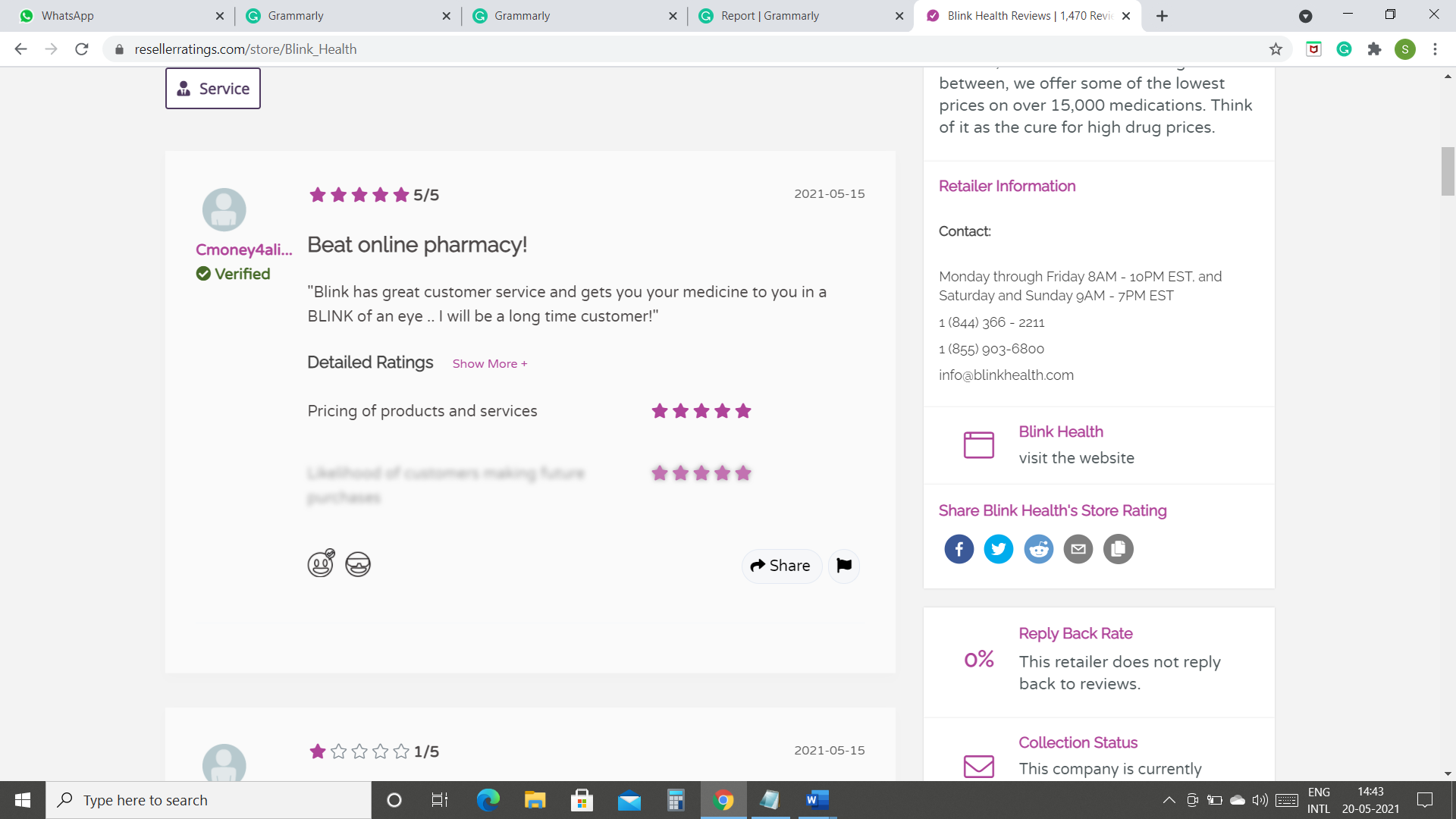Screen dimensions: 1456x819
Task: Show hidden system tray icons
Action: pyautogui.click(x=1169, y=800)
